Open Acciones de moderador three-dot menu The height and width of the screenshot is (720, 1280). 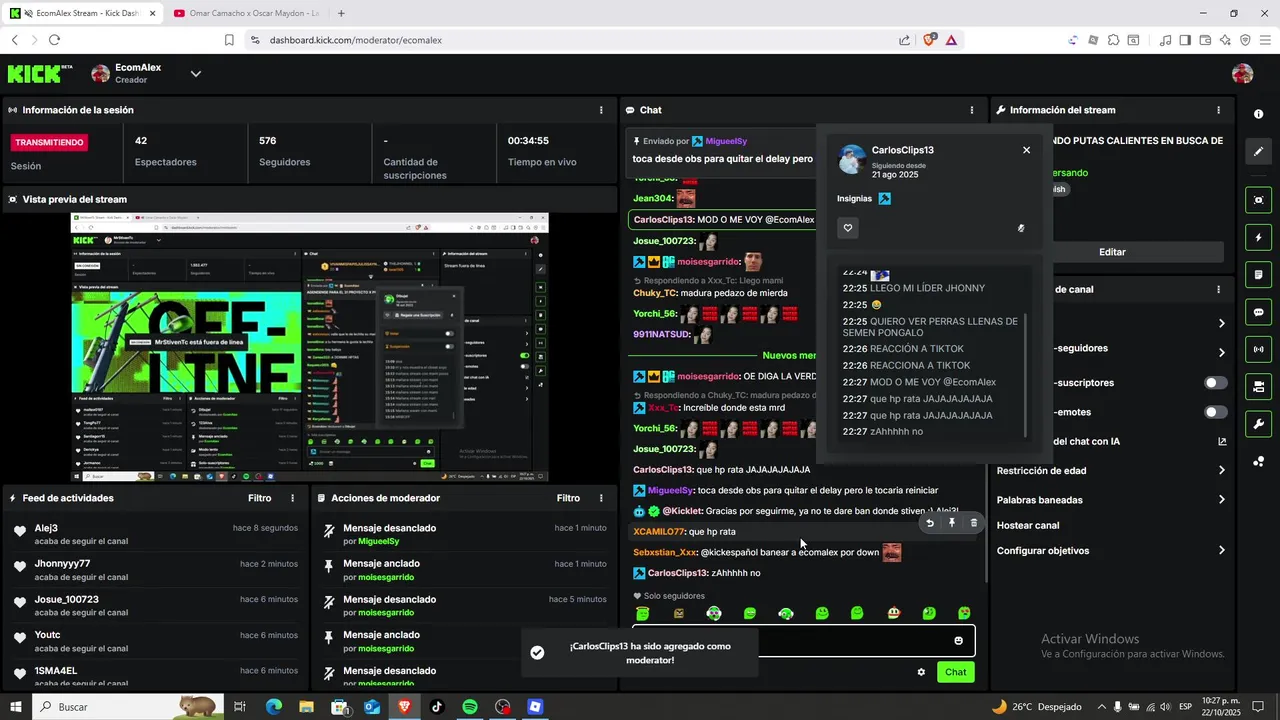point(601,498)
